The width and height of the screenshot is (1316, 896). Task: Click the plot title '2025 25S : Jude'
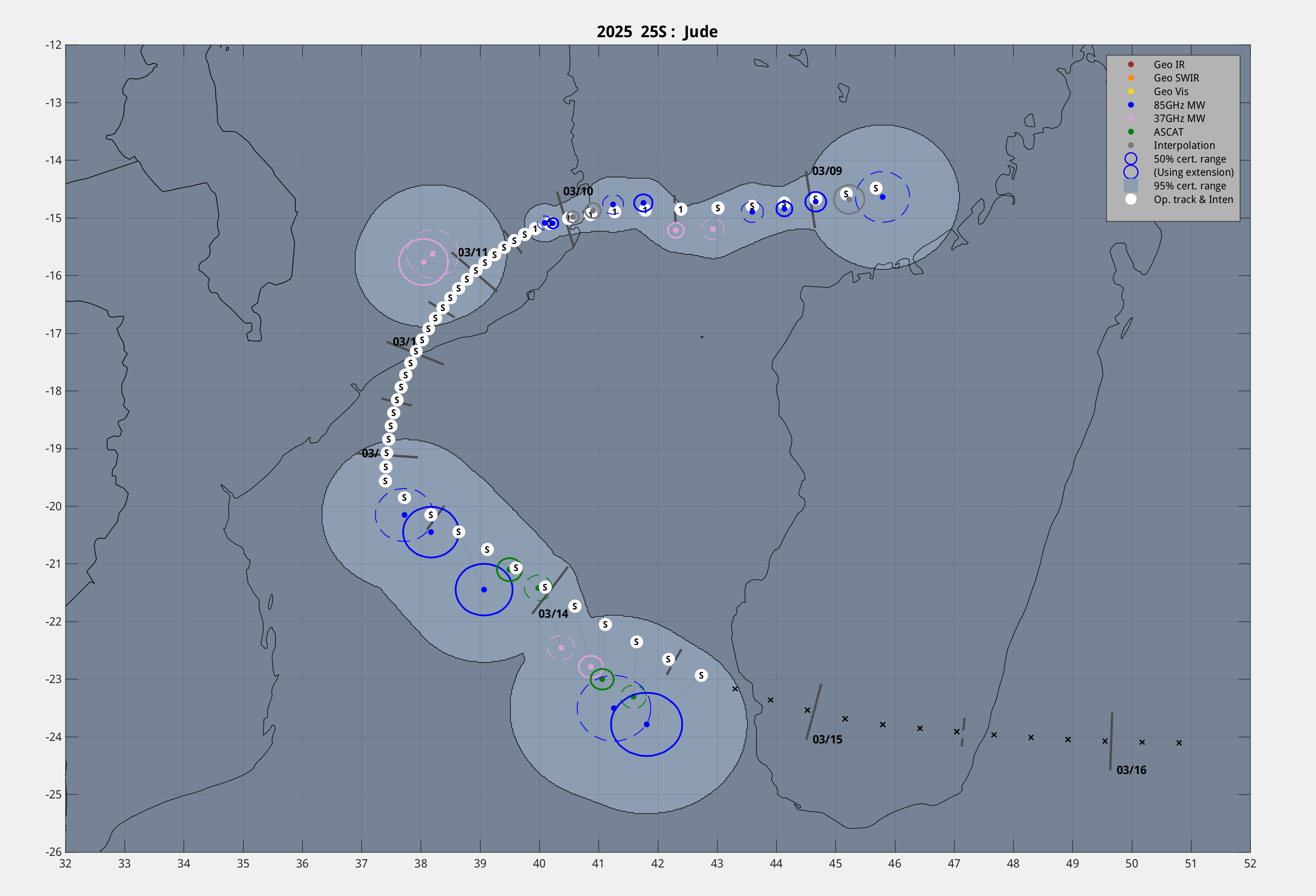(x=657, y=32)
